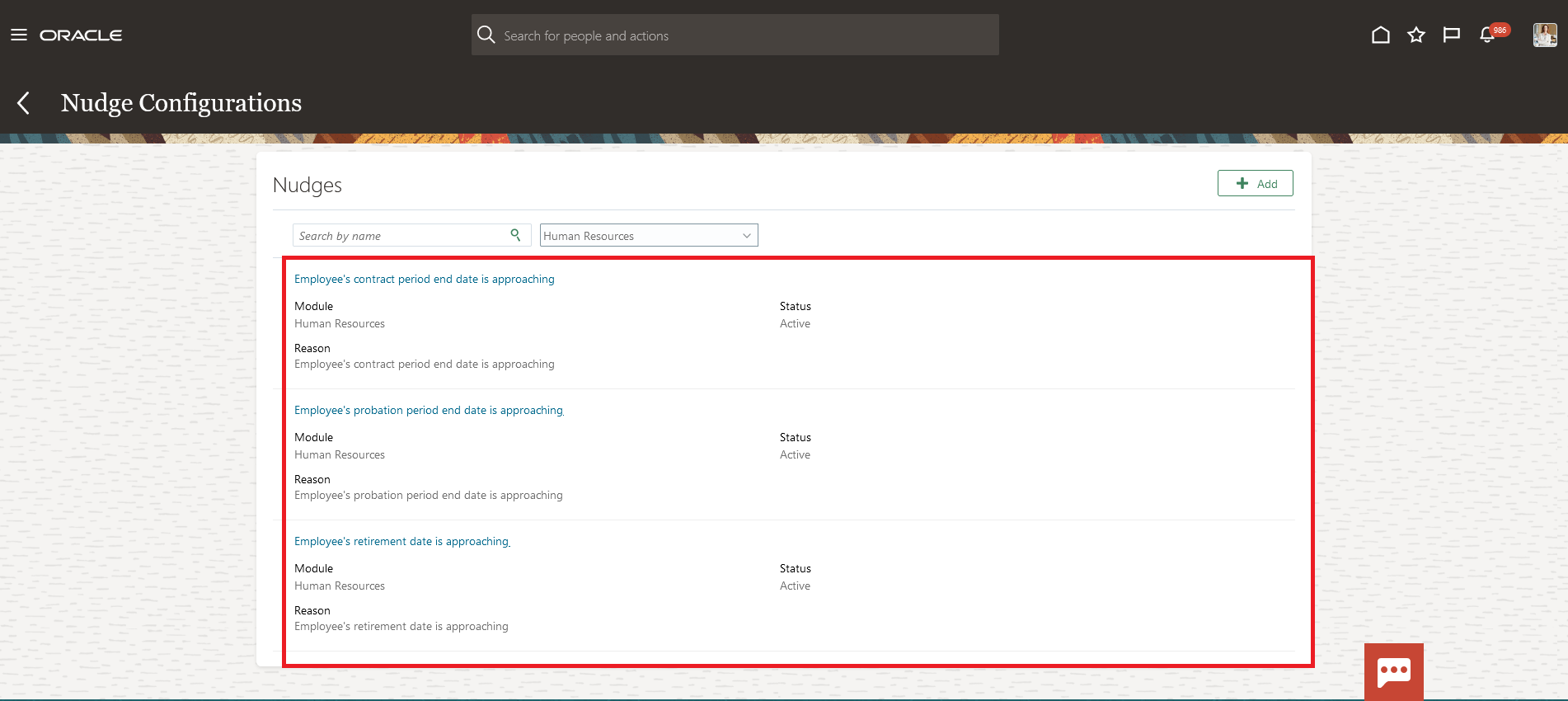The height and width of the screenshot is (701, 1568).
Task: Click the global search magnifier icon
Action: (x=486, y=35)
